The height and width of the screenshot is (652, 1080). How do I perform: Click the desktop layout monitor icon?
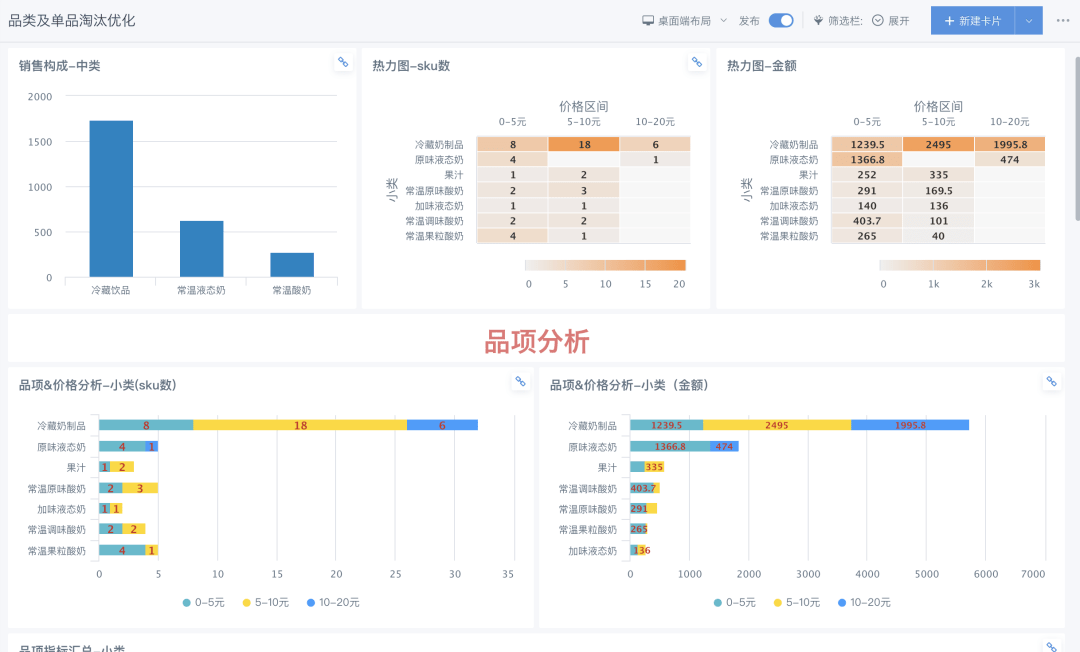click(x=648, y=20)
